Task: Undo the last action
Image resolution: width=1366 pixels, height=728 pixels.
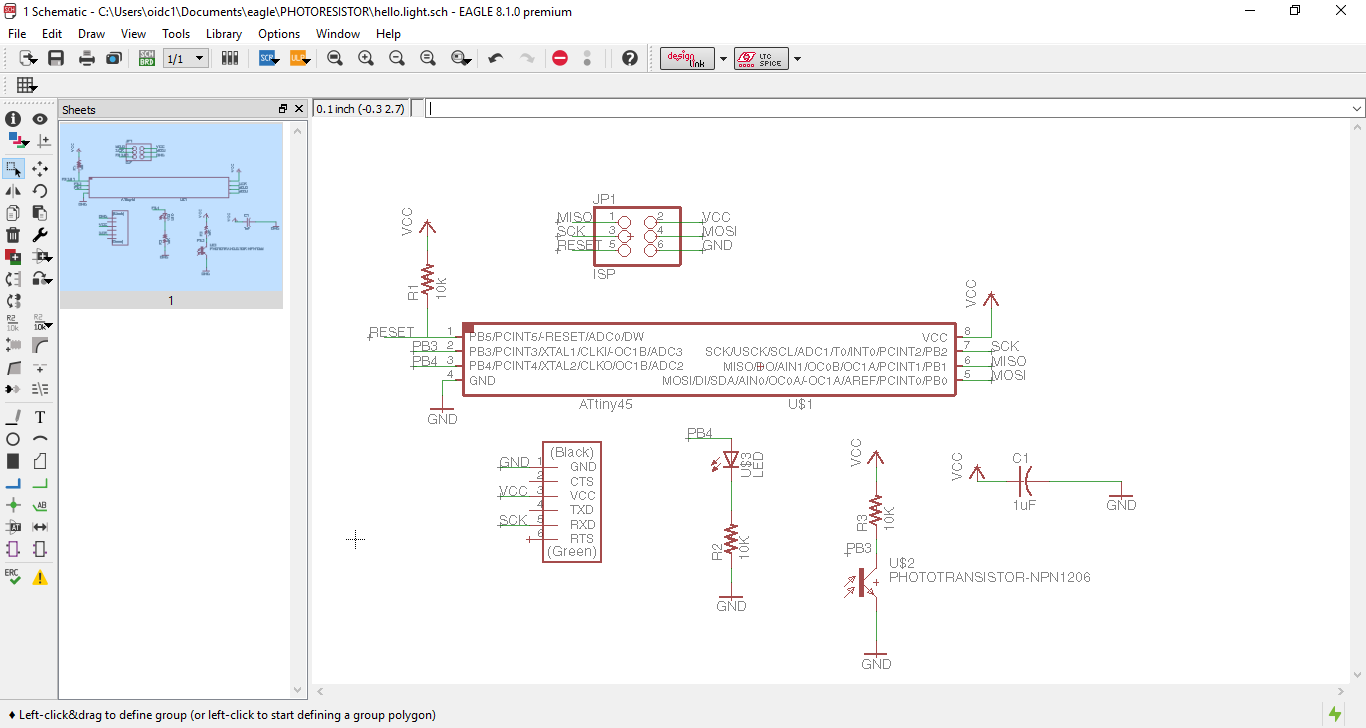Action: (495, 59)
